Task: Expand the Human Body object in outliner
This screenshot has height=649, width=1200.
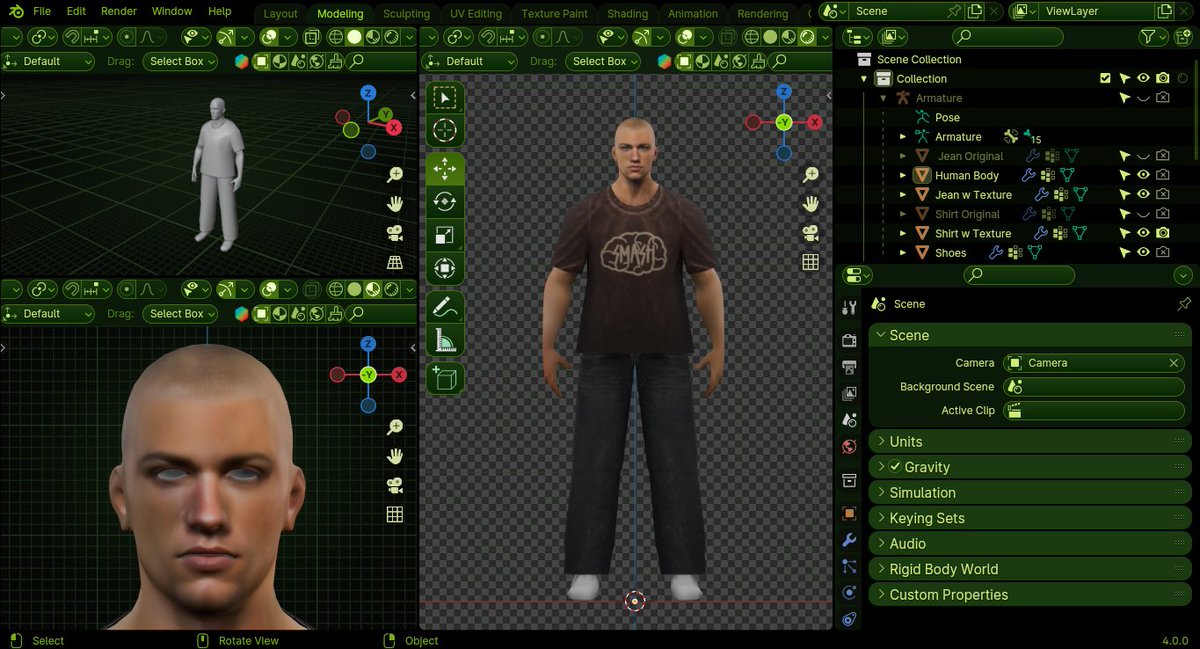Action: 902,175
